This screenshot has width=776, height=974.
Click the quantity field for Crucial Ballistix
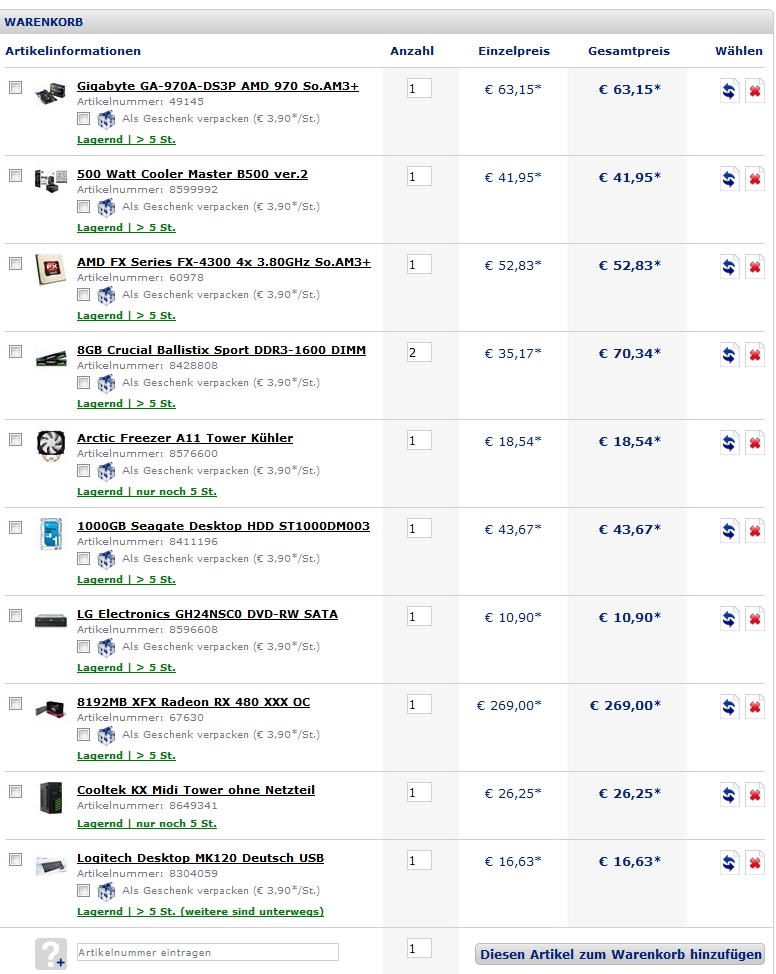[x=419, y=352]
